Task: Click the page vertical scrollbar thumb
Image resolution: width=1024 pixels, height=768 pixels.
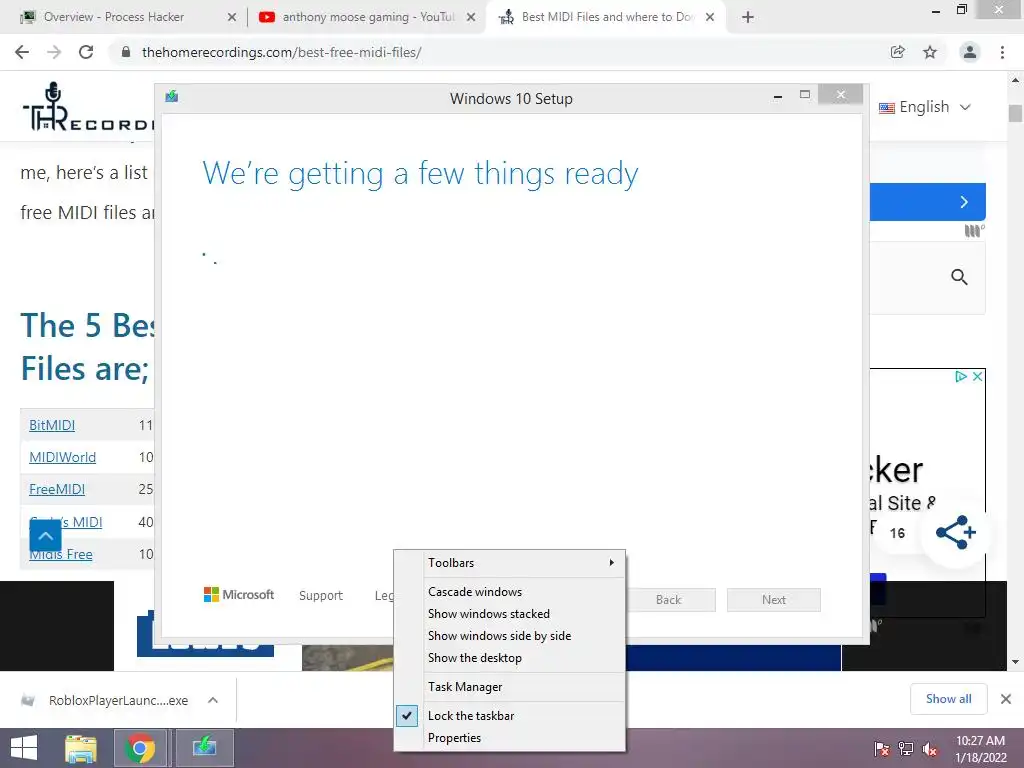Action: pyautogui.click(x=1015, y=113)
